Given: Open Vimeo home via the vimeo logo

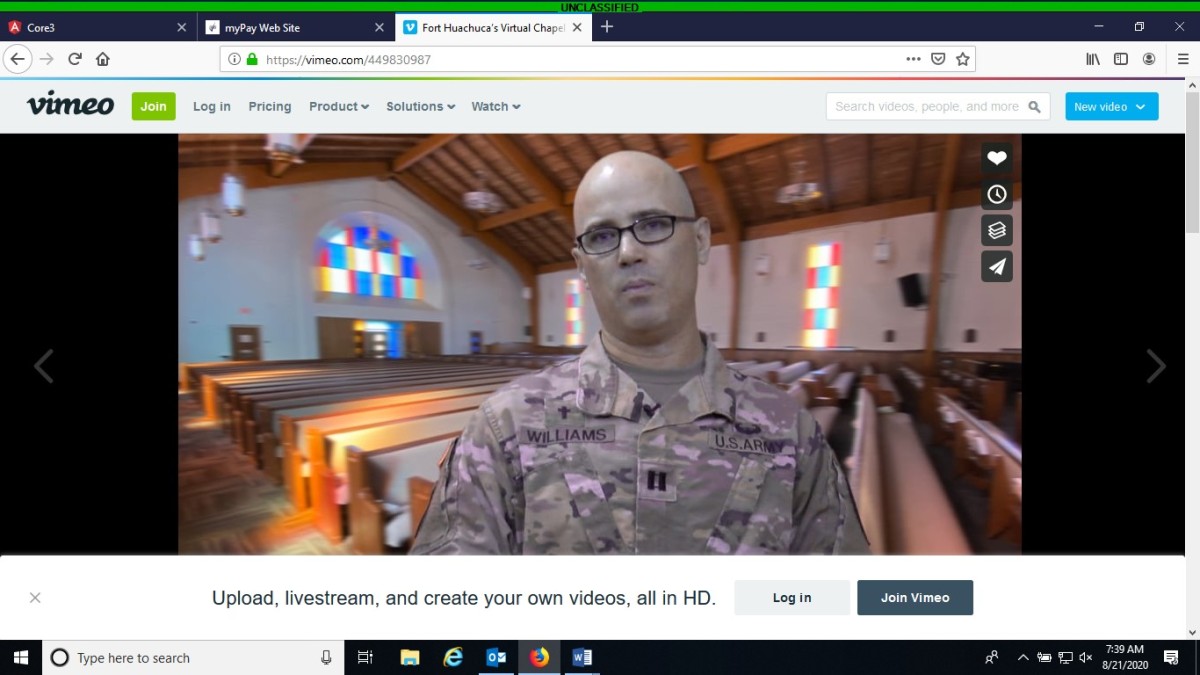Looking at the screenshot, I should pyautogui.click(x=69, y=105).
